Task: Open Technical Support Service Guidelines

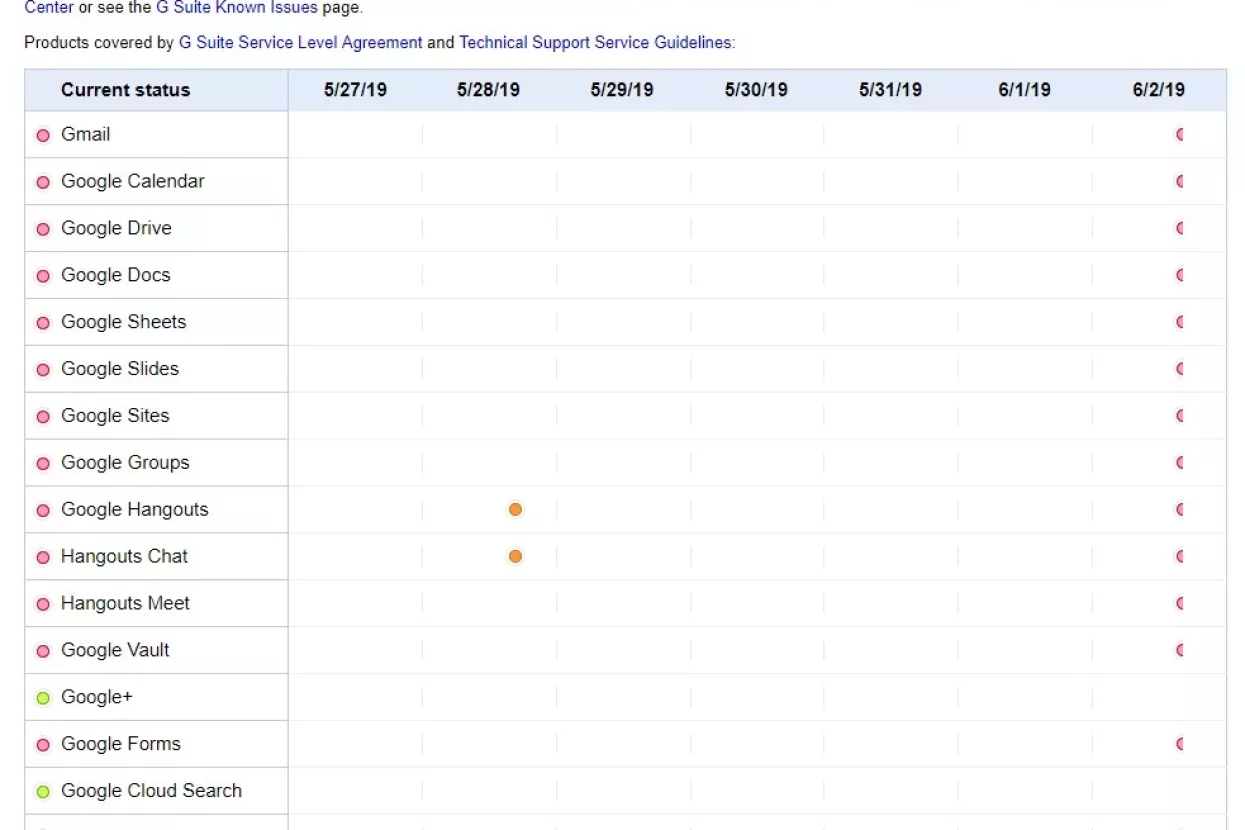Action: click(x=594, y=42)
